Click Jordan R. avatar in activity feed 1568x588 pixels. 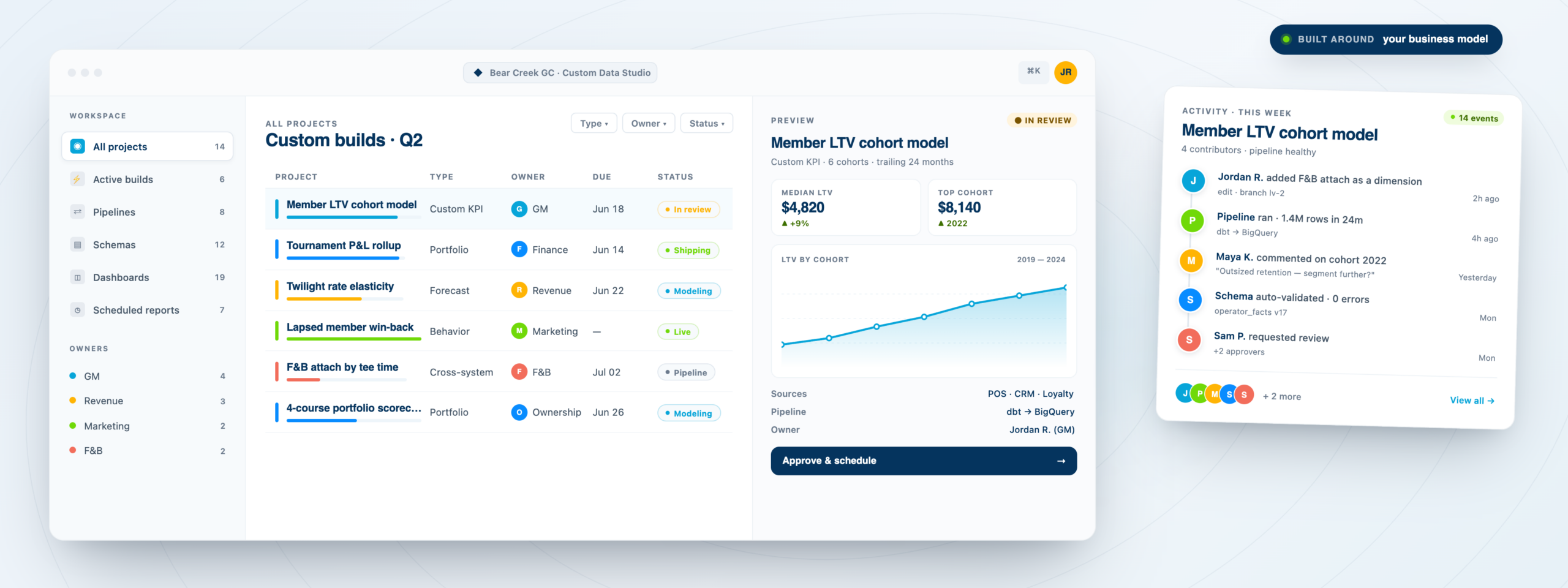point(1193,181)
